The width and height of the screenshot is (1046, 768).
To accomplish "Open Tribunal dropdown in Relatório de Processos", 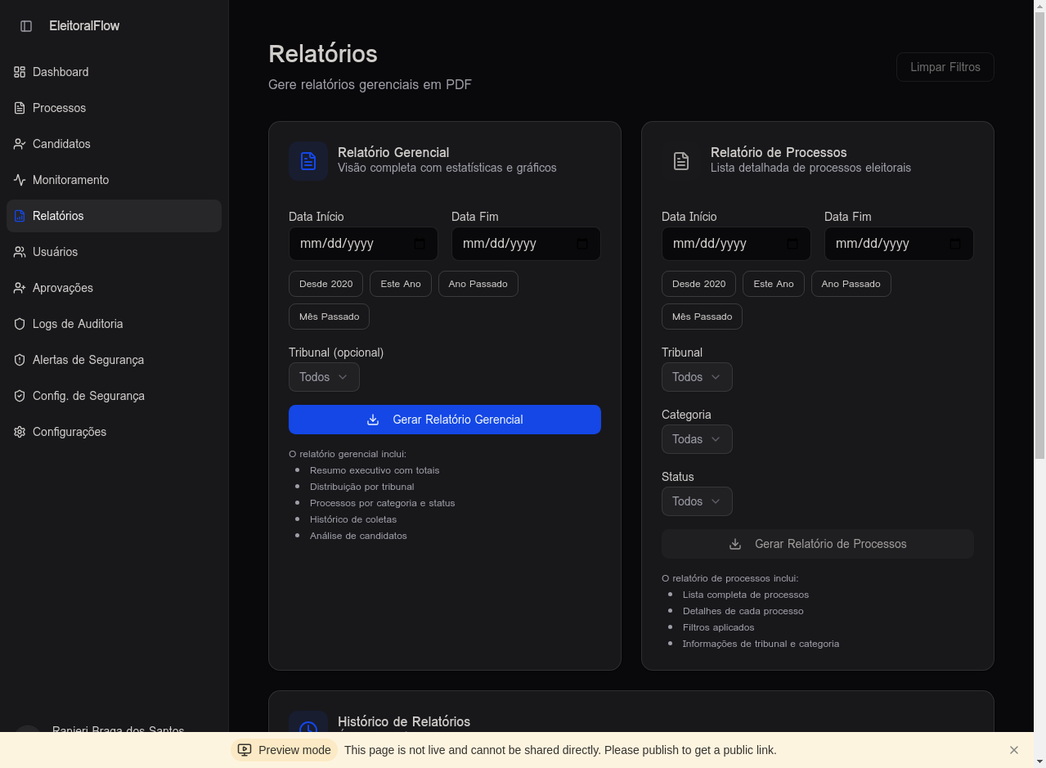I will point(696,377).
